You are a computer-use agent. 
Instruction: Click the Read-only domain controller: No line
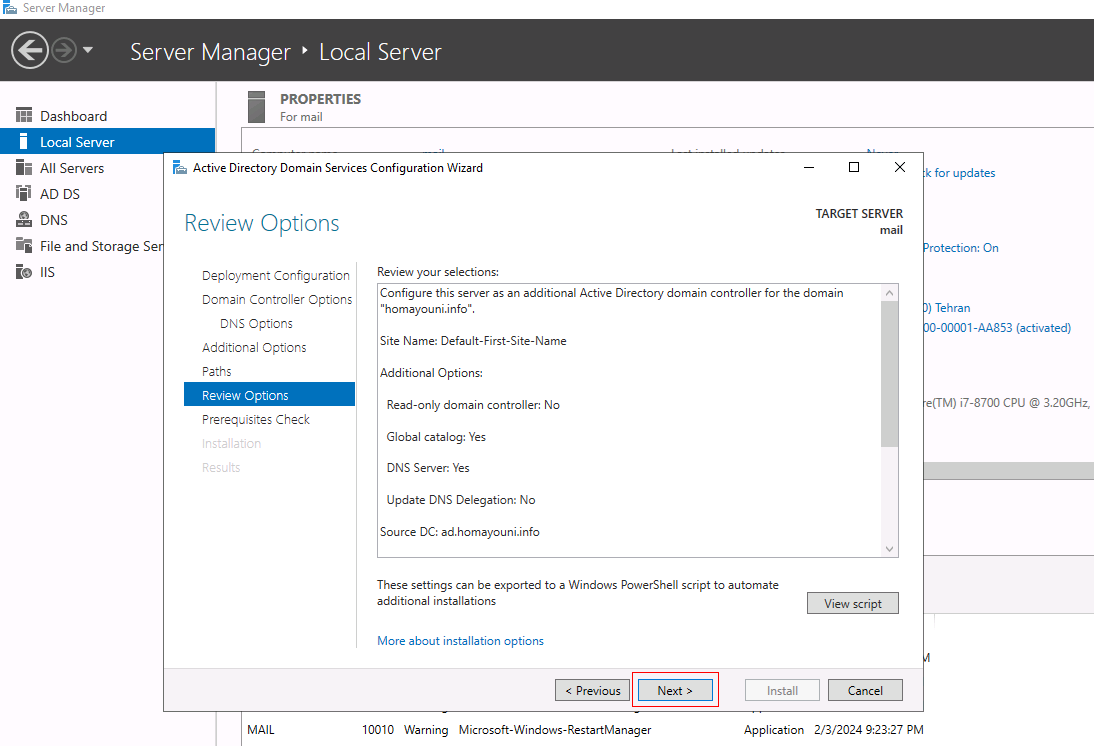(473, 405)
